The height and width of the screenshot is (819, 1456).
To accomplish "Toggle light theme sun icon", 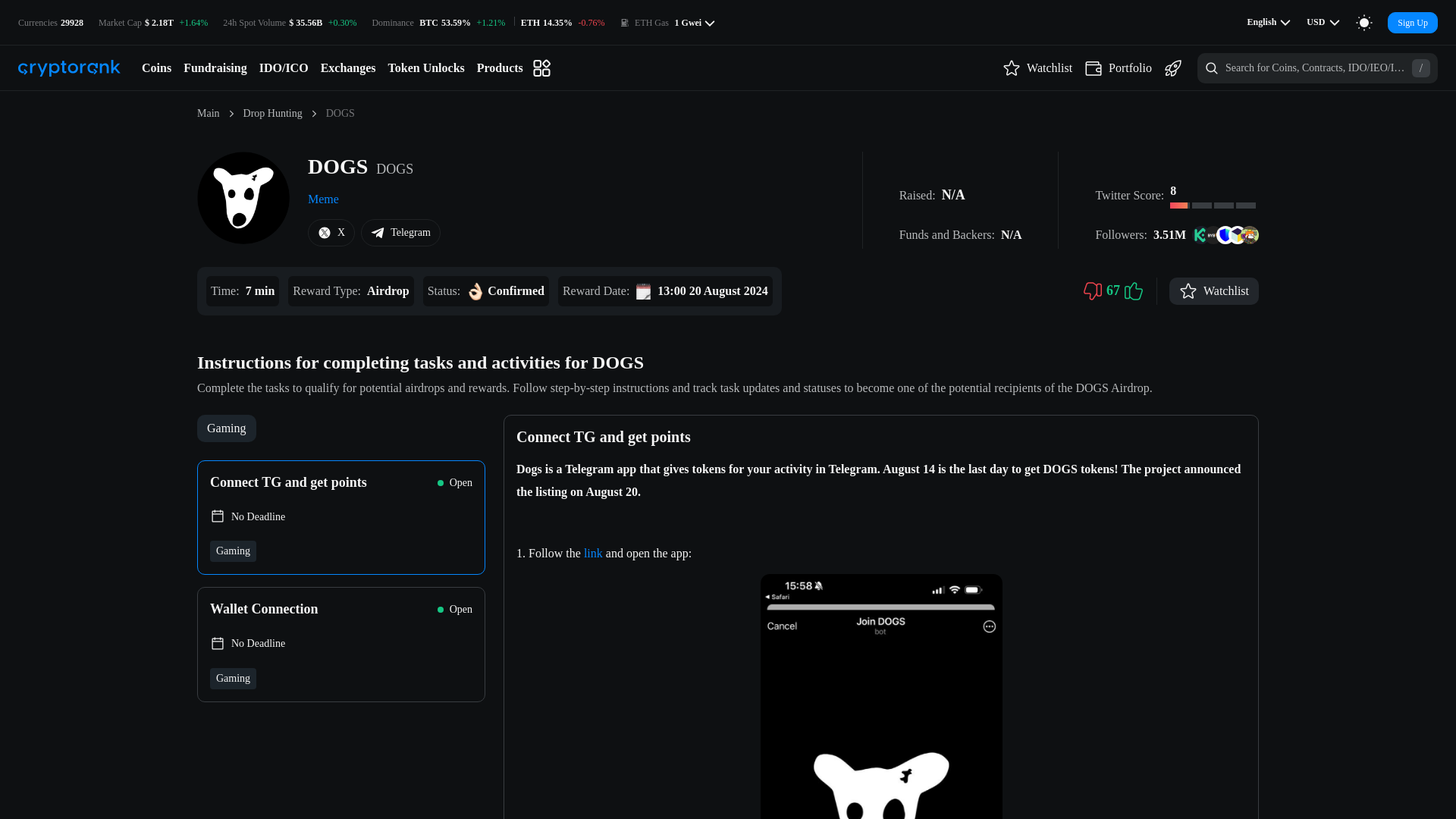I will point(1364,23).
